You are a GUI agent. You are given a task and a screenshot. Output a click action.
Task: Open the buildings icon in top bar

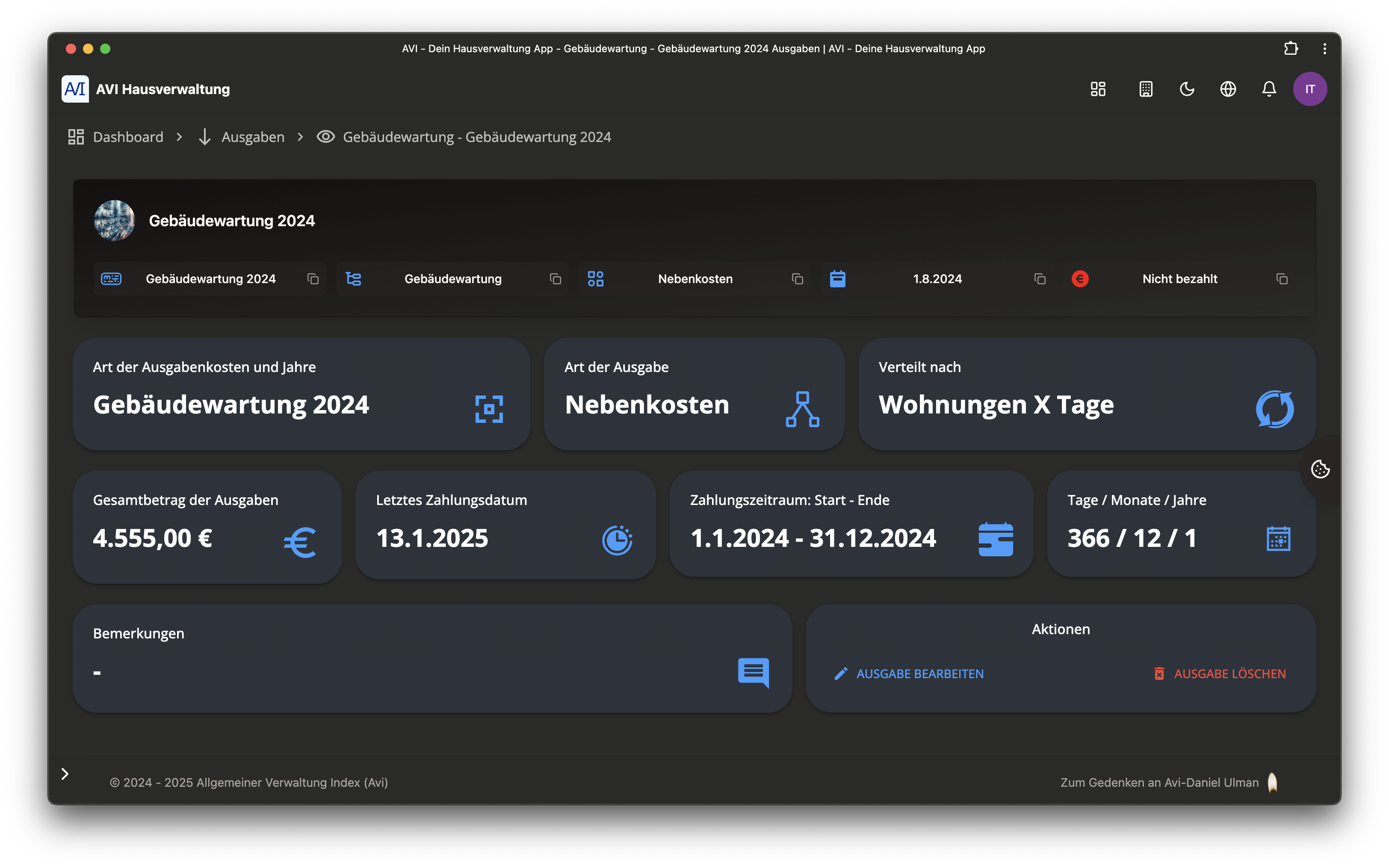pyautogui.click(x=1146, y=89)
